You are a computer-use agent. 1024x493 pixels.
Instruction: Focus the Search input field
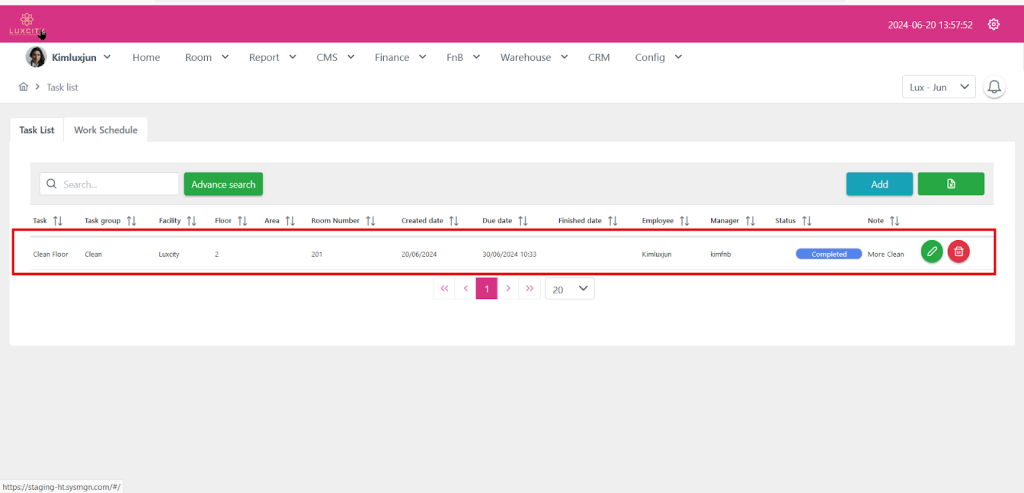117,184
